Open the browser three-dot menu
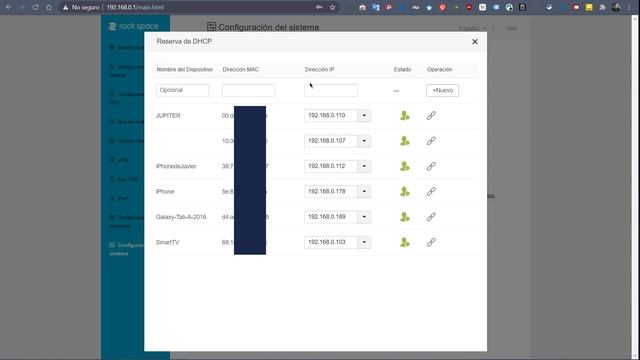The width and height of the screenshot is (640, 360). [x=629, y=7]
